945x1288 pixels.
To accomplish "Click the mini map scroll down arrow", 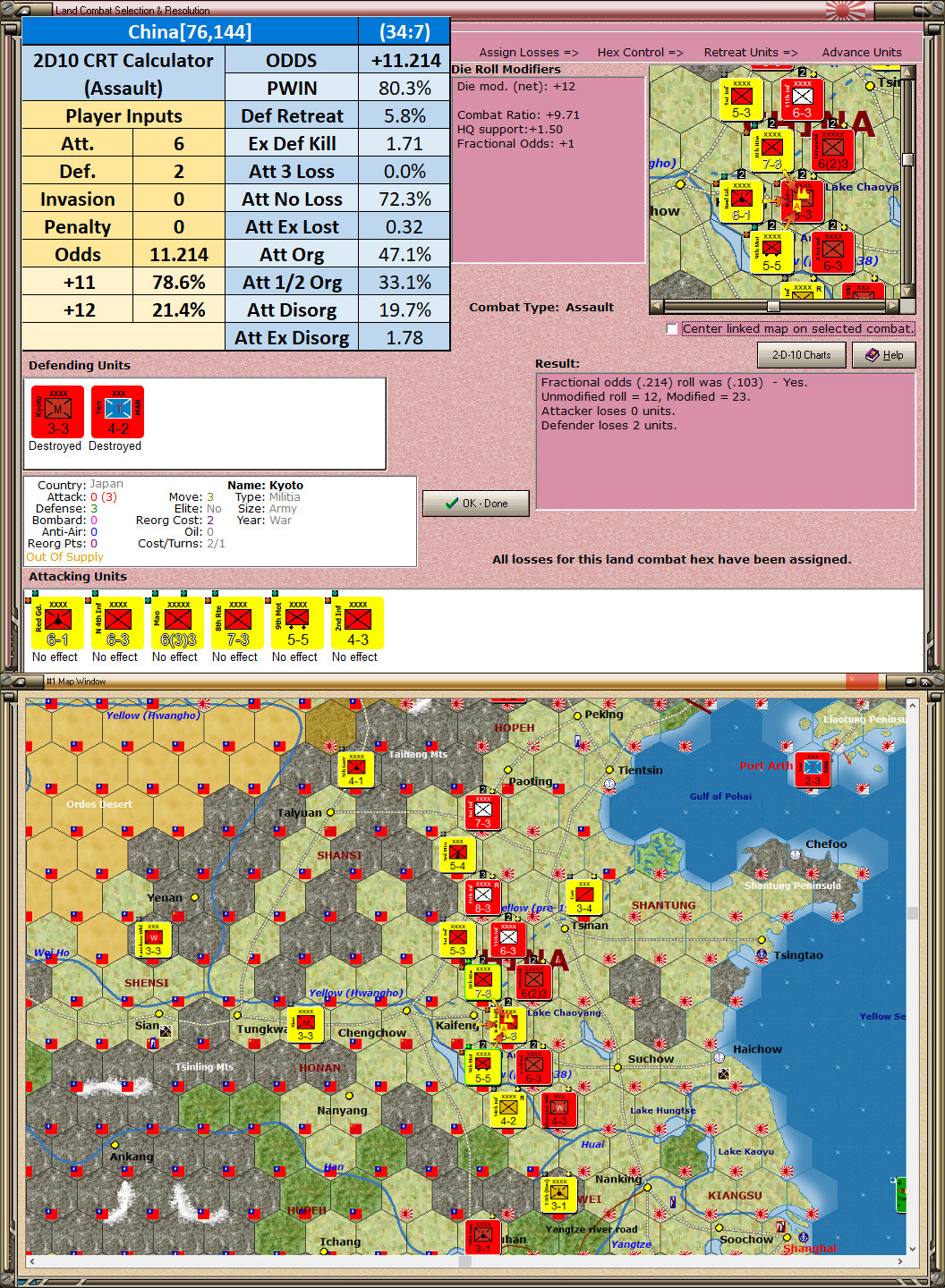I will pos(907,292).
